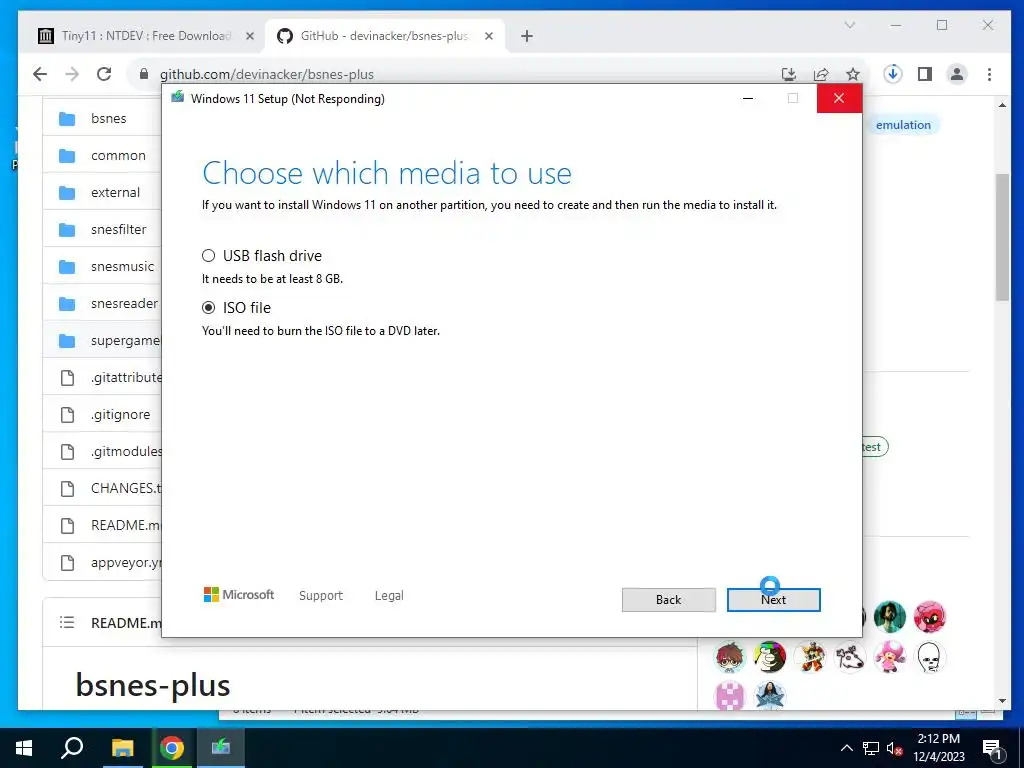Open the supergameboy folder in GitHub

[x=125, y=341]
